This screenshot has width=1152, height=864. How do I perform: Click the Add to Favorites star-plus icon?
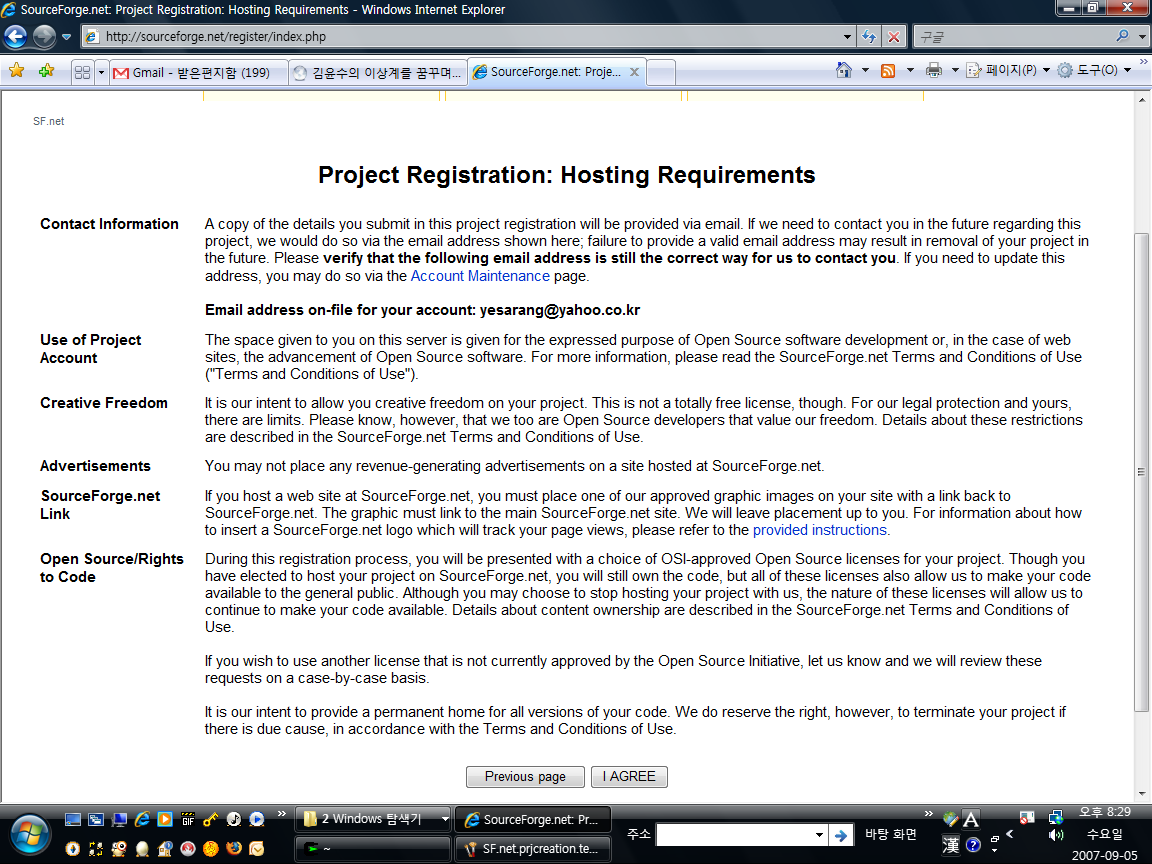point(46,71)
